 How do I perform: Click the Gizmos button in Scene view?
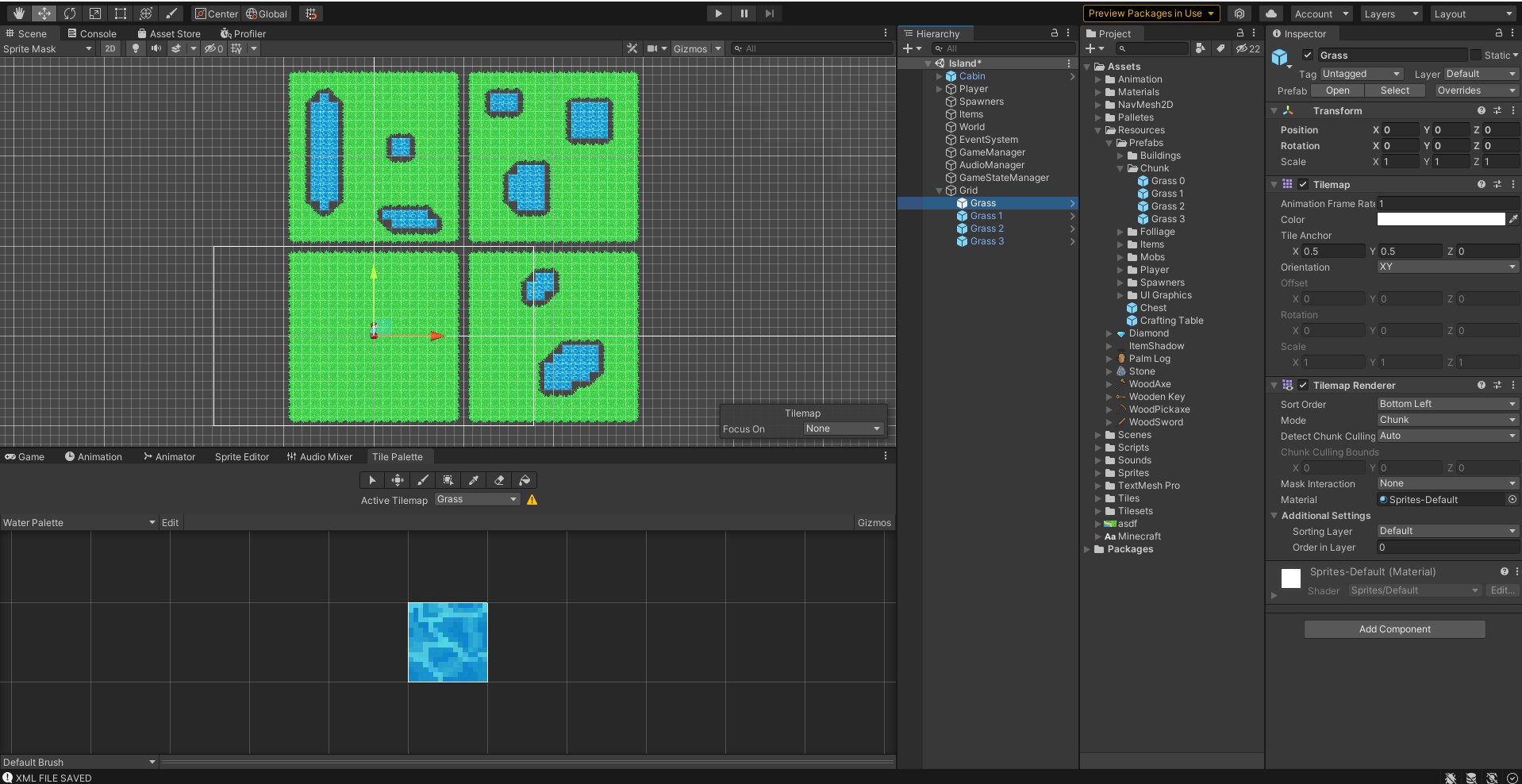690,48
